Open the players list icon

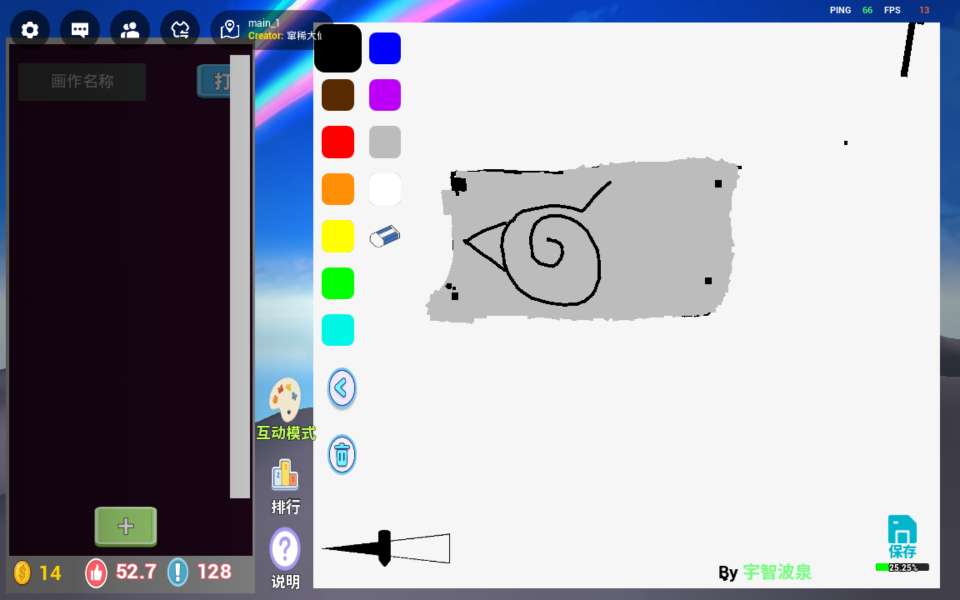click(x=130, y=30)
